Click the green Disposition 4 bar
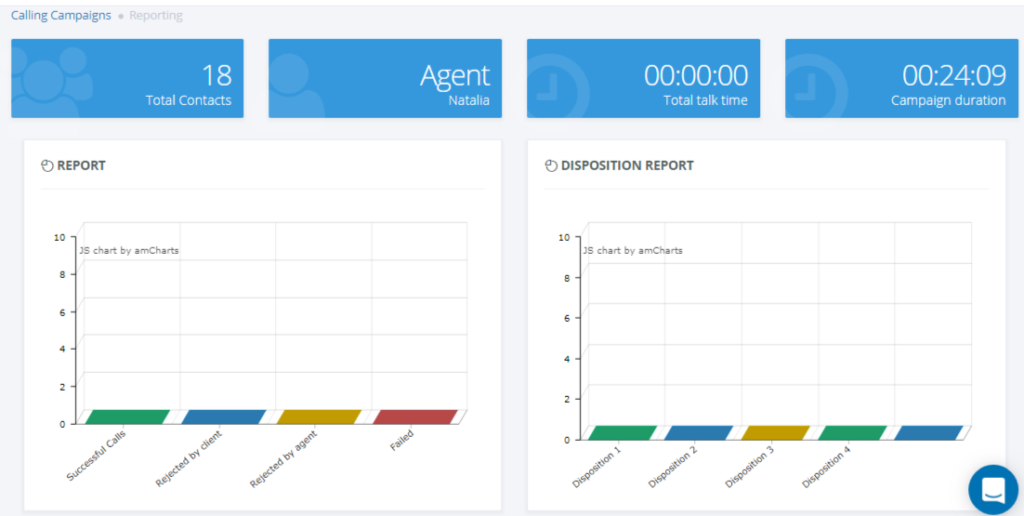The image size is (1024, 516). click(852, 432)
